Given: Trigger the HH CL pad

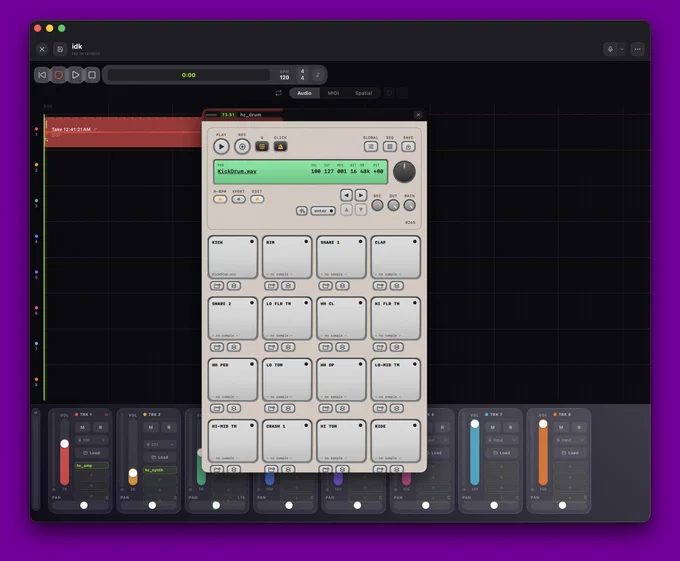Looking at the screenshot, I should click(x=341, y=318).
